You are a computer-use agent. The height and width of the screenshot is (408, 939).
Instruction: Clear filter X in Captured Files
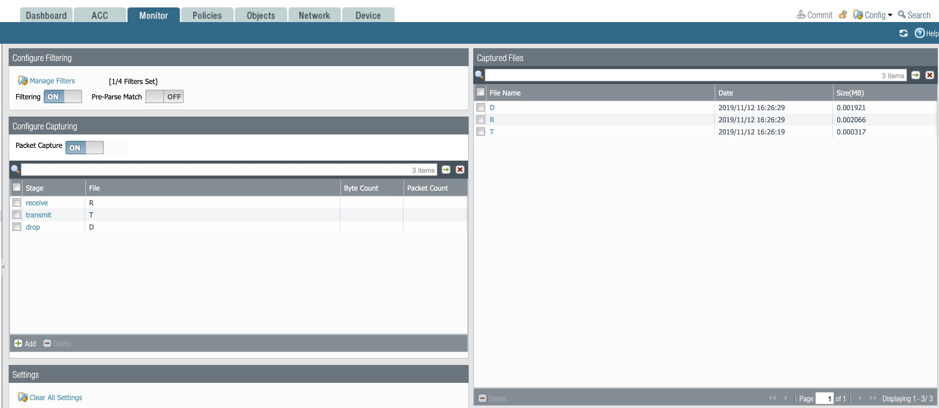tap(929, 75)
